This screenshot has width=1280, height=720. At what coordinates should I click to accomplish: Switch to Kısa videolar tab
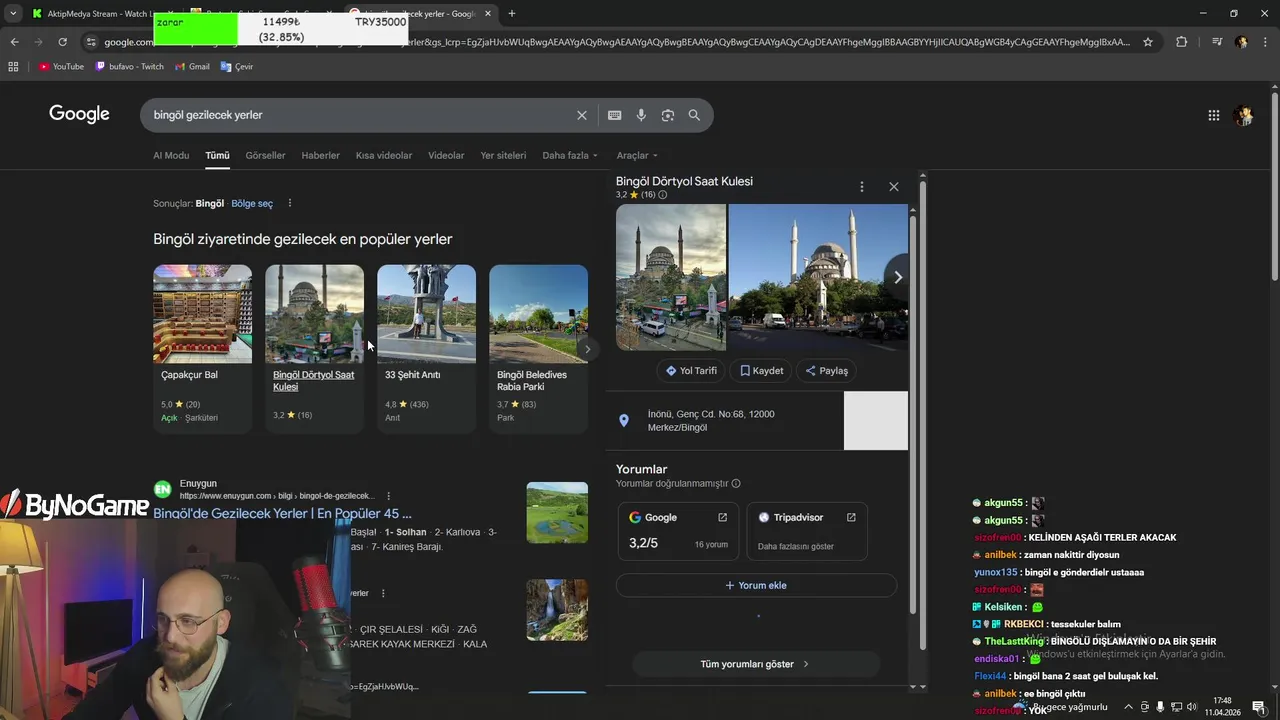pyautogui.click(x=384, y=155)
